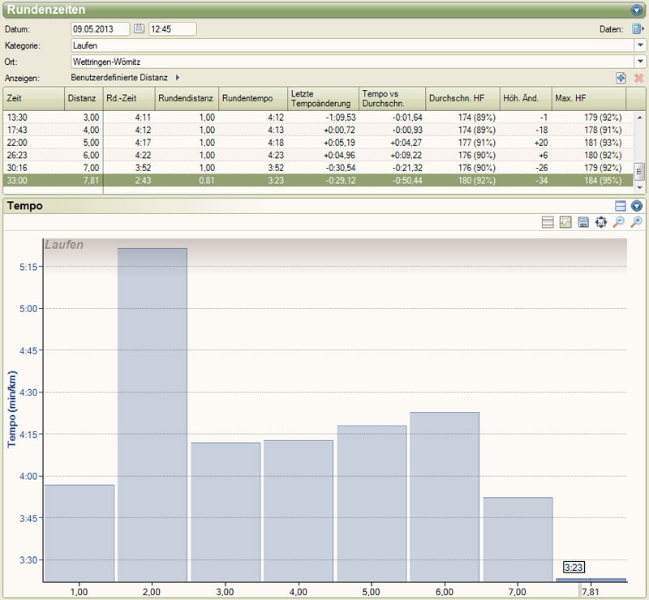The height and width of the screenshot is (600, 649).
Task: Select the lap row at 22:00
Action: click(318, 143)
